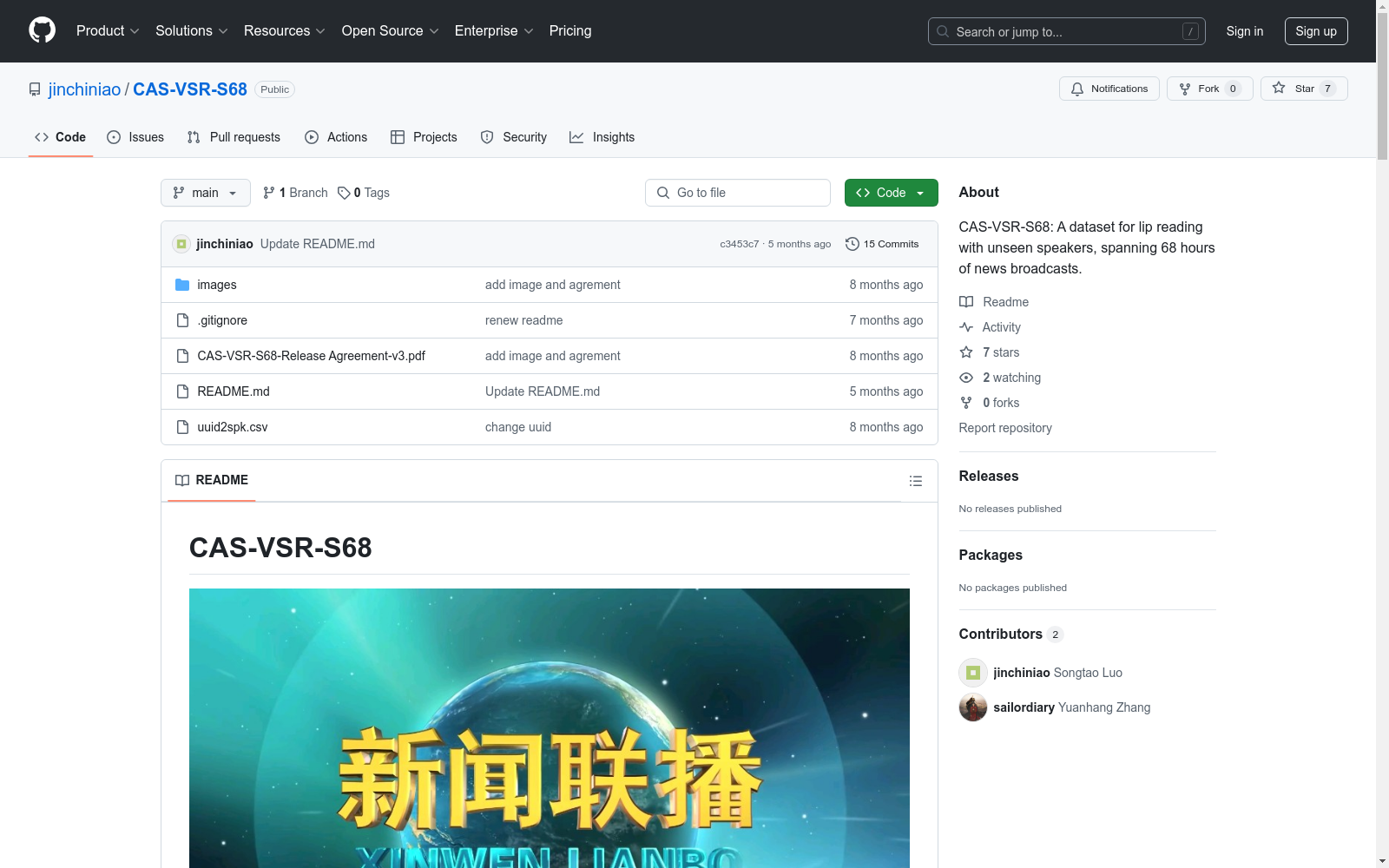Expand the Resources menu
This screenshot has width=1389, height=868.
click(284, 30)
